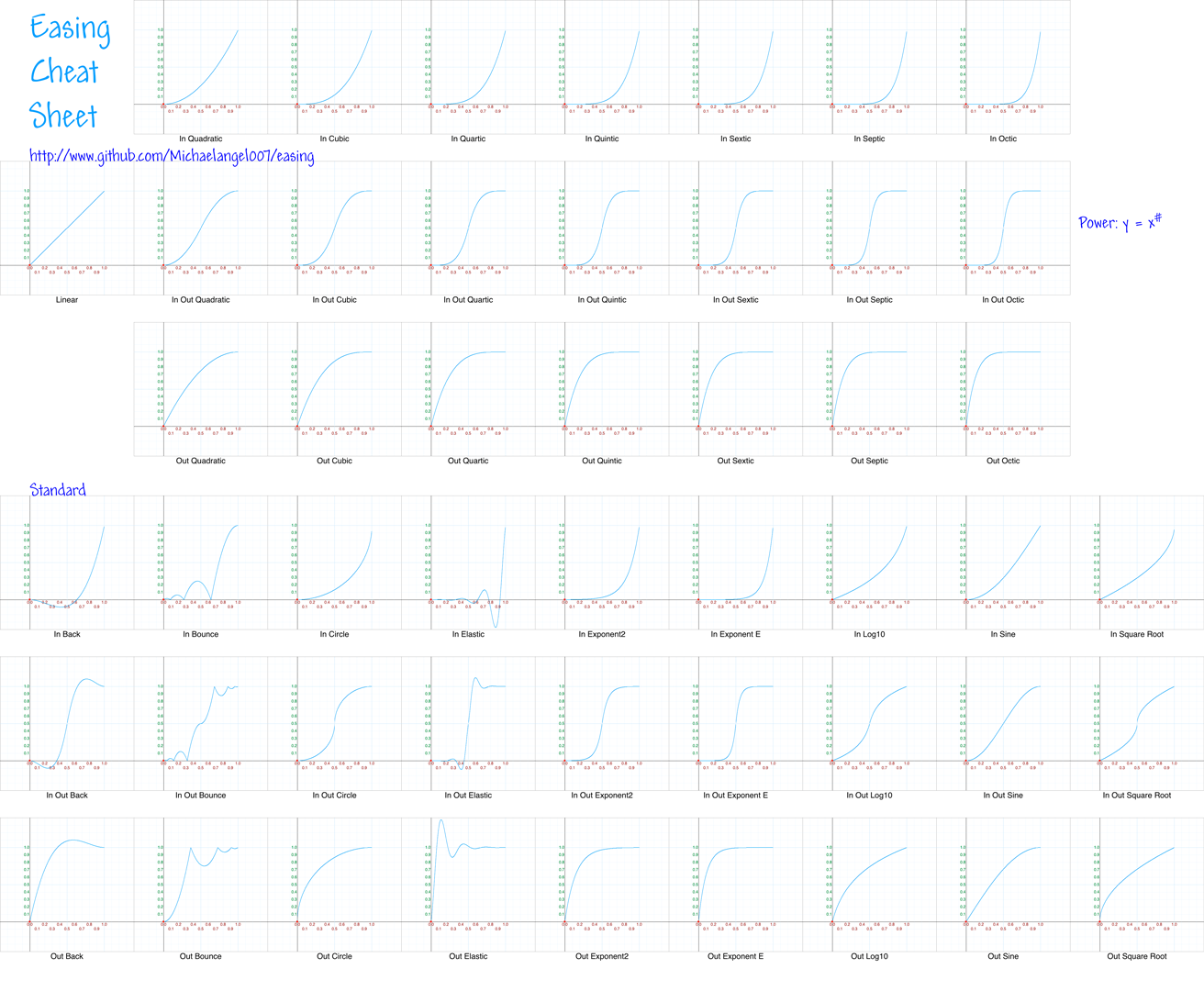
Task: Select the In Quadratic graph
Action: (201, 67)
